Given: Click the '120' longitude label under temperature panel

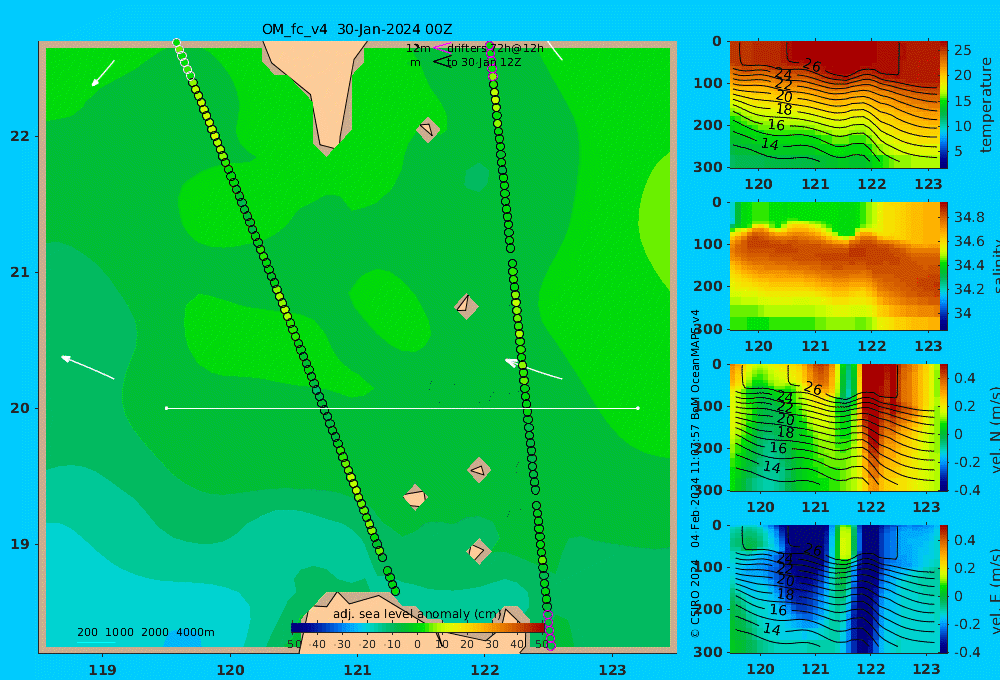Looking at the screenshot, I should (759, 184).
